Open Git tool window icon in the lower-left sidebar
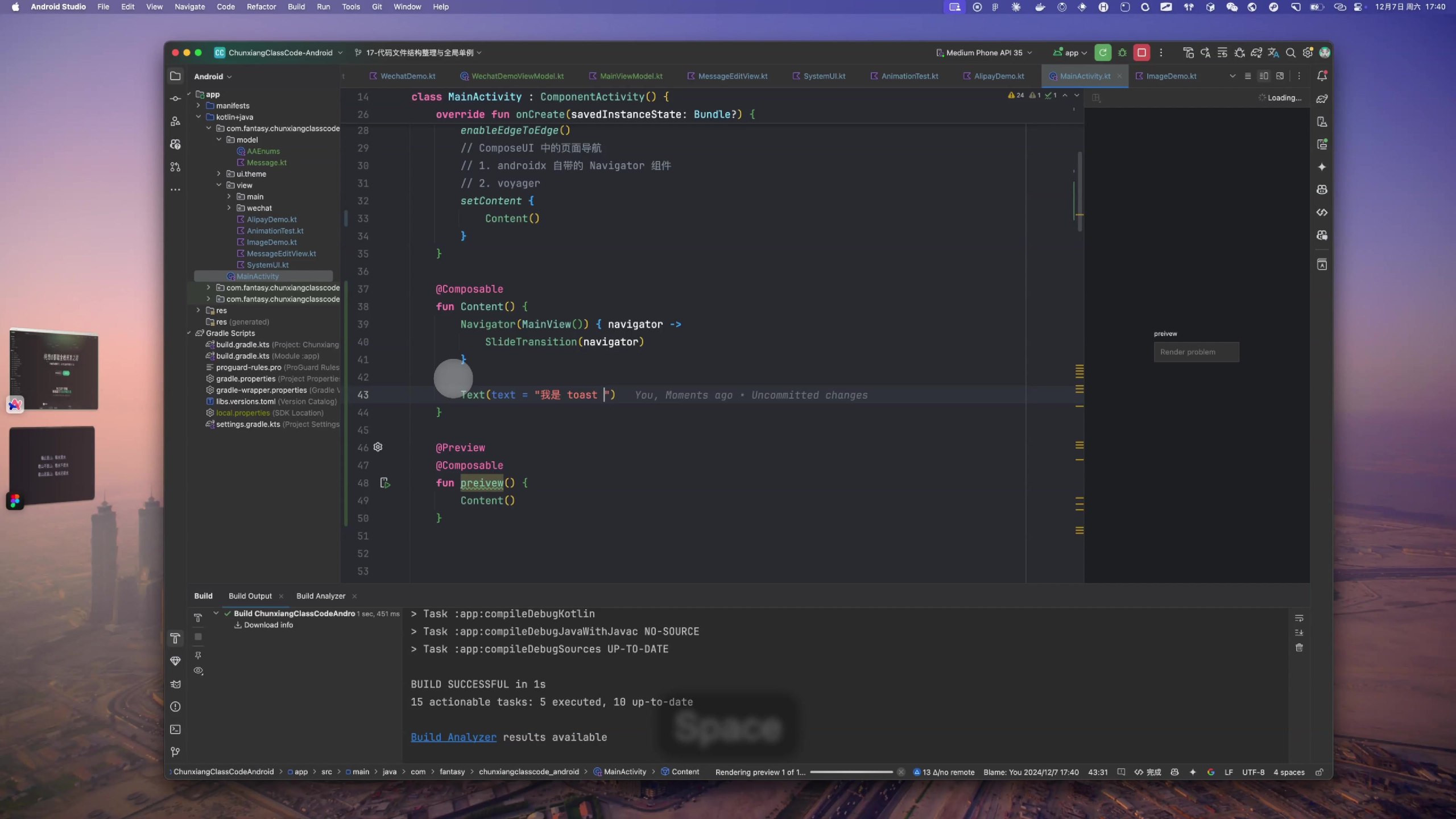Screen dimensions: 1456x819 coord(175,752)
